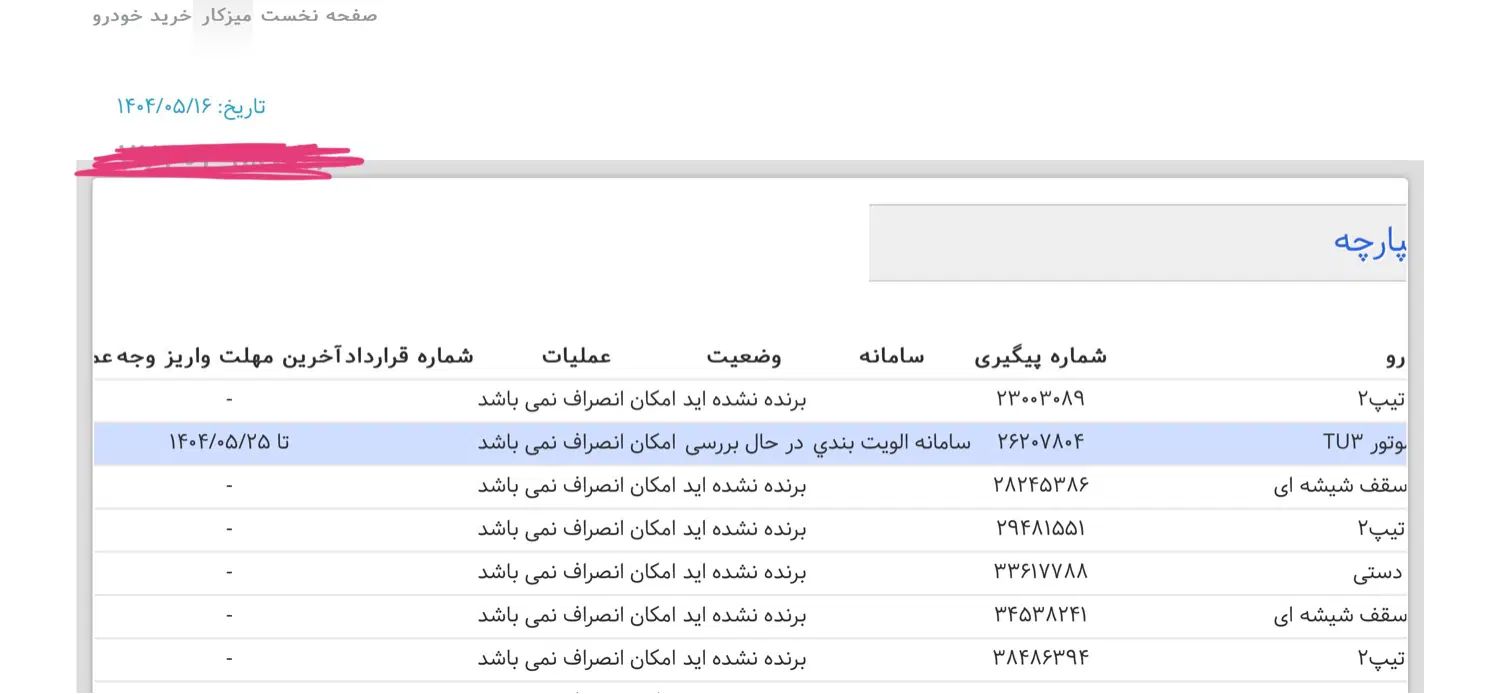Click امکان انصراف نمی باشد in row ۳۴۵۳۸۲۴۱
The height and width of the screenshot is (694, 1500).
tap(576, 615)
